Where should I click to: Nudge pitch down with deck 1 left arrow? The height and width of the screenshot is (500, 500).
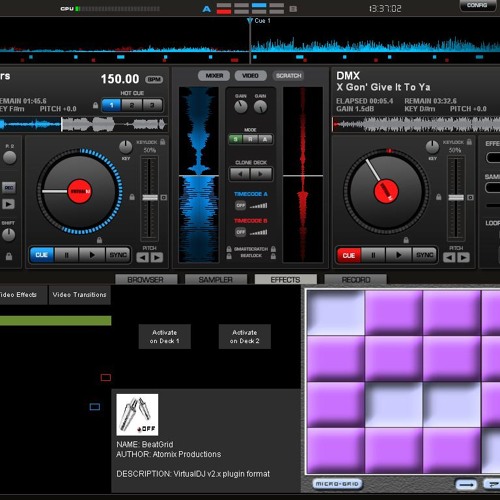[x=143, y=257]
